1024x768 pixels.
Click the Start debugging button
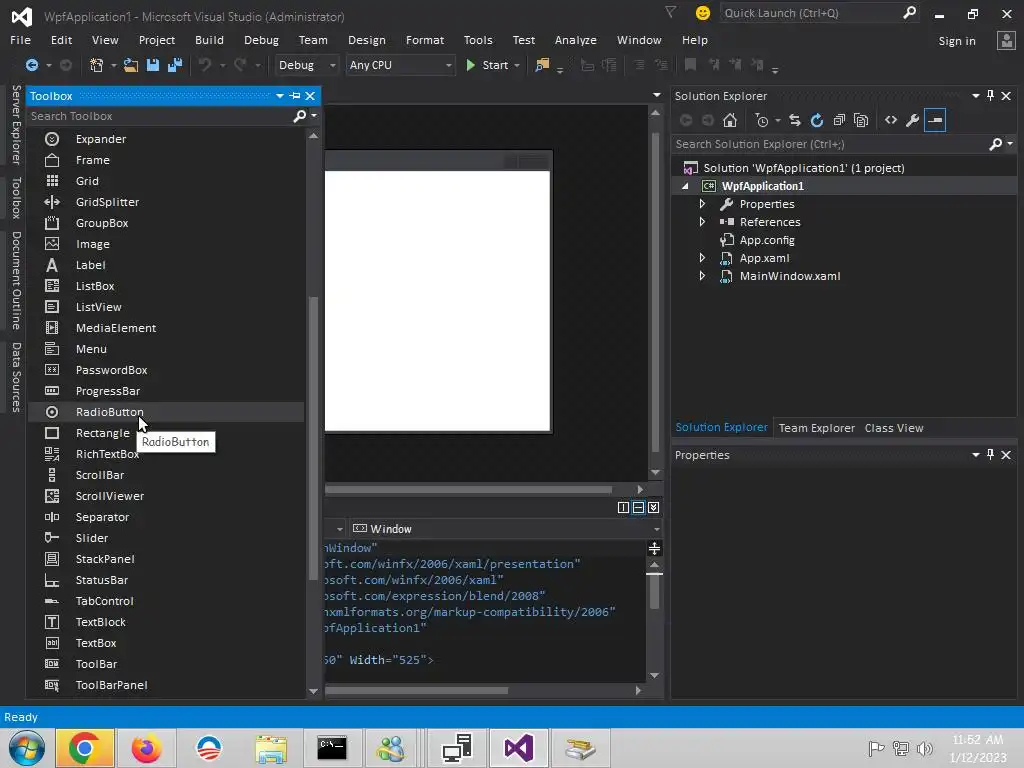487,65
